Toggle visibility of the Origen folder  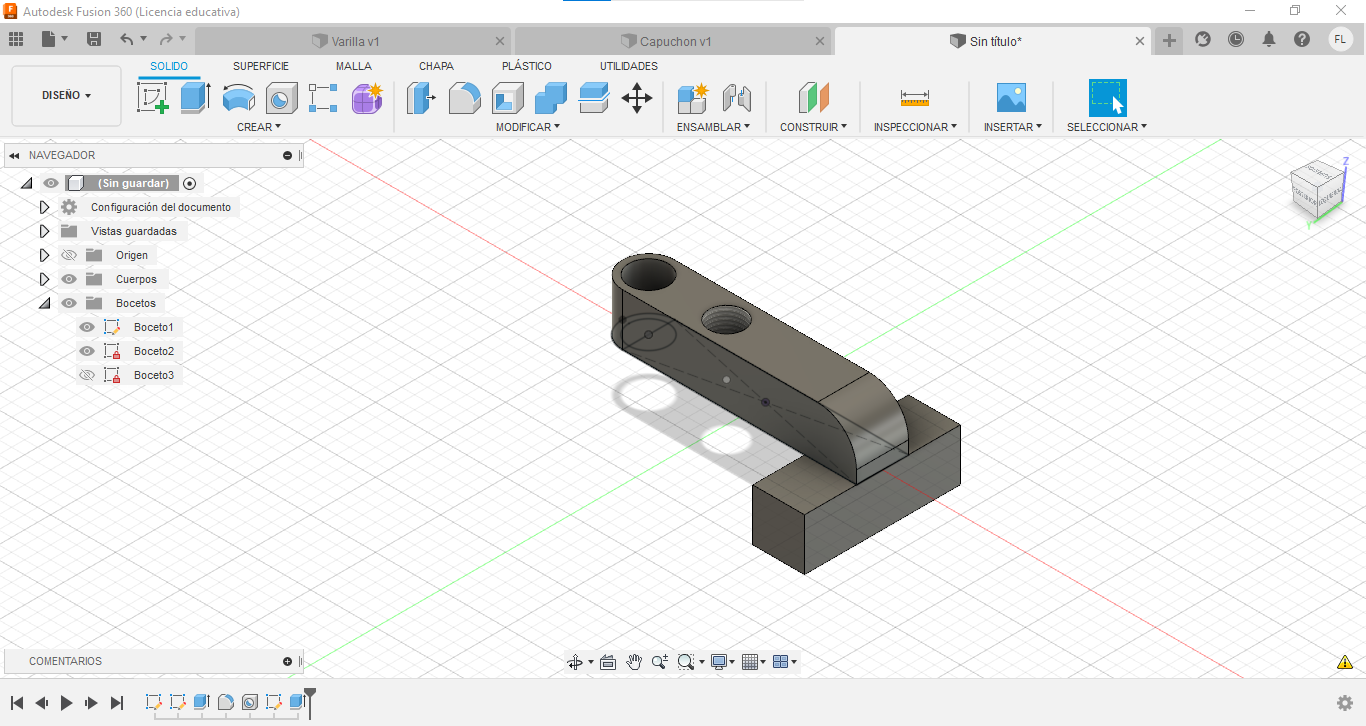tap(69, 255)
